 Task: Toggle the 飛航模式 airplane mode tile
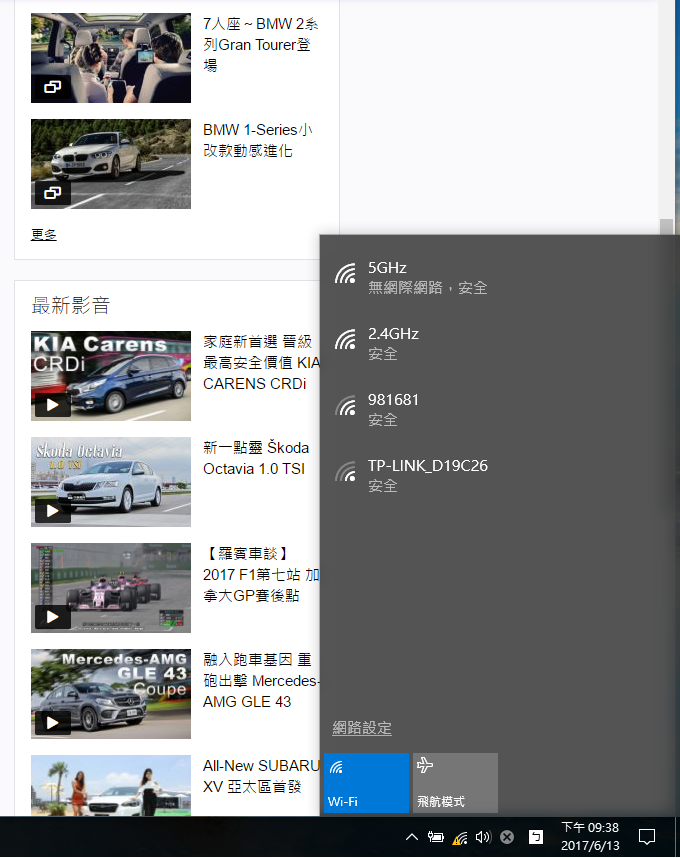point(455,782)
